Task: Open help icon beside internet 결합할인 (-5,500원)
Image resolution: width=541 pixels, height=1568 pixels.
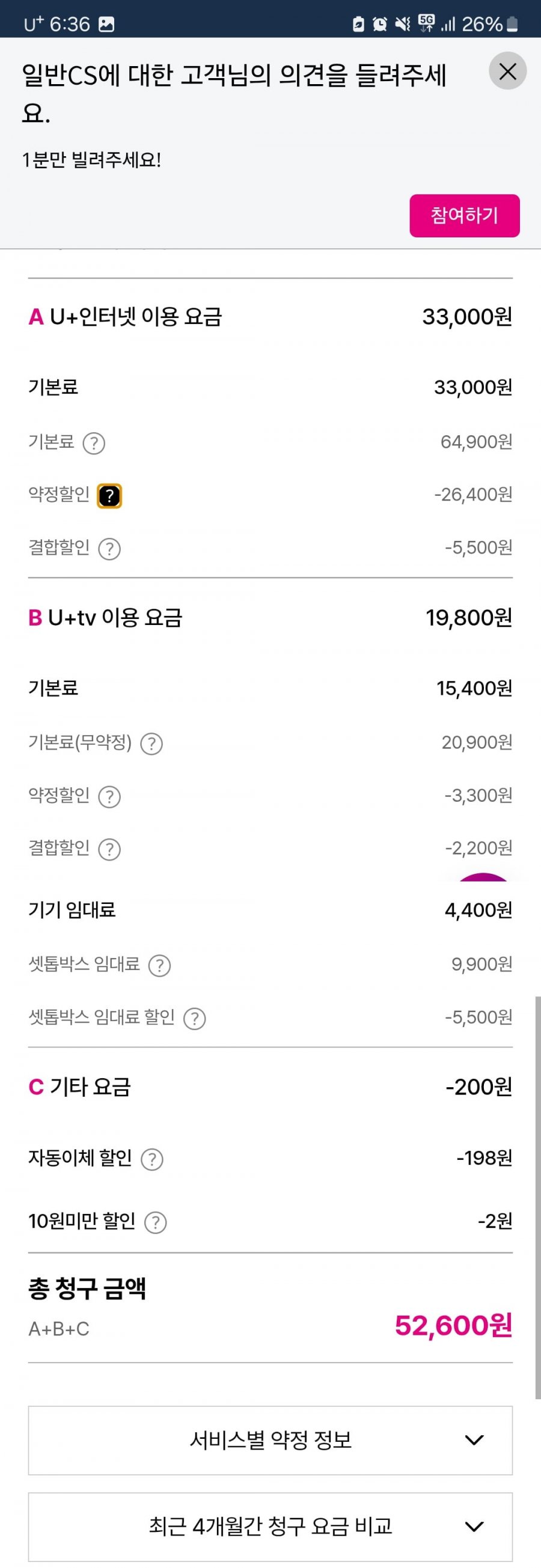Action: click(x=109, y=549)
